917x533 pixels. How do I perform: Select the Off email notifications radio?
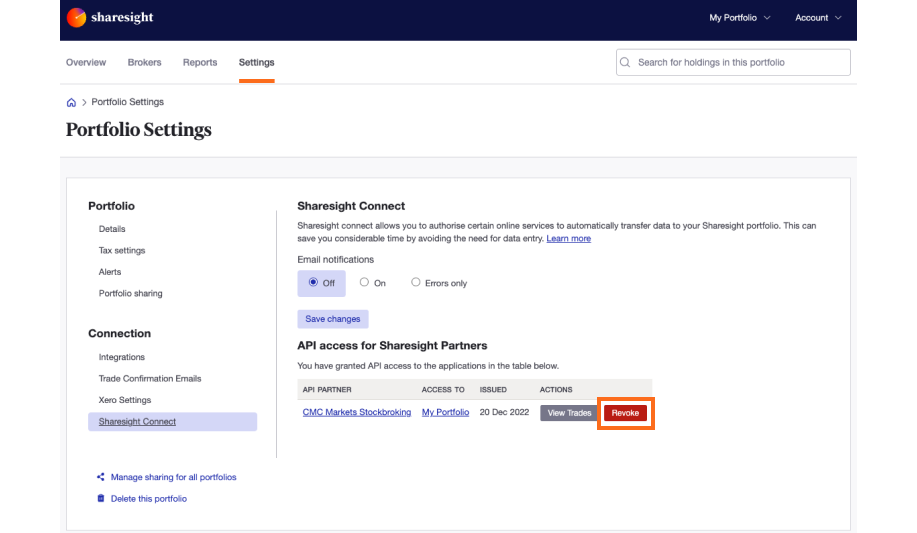313,282
